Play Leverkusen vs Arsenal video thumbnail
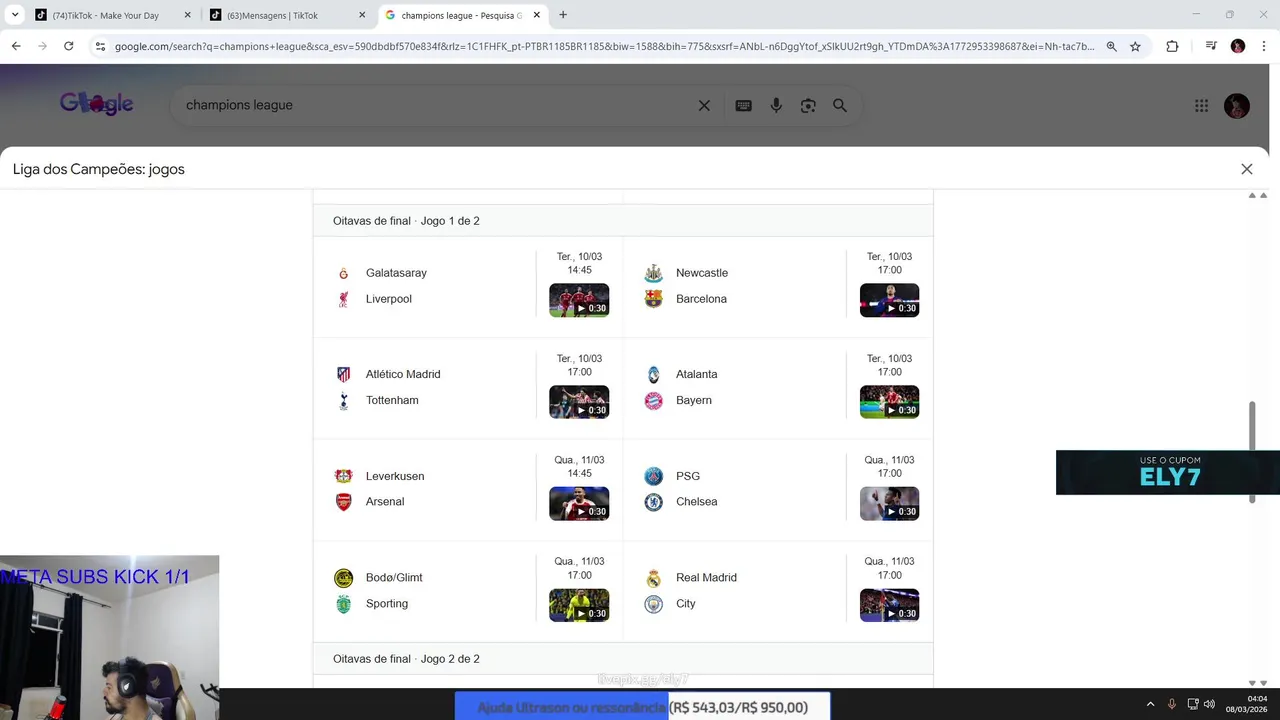The width and height of the screenshot is (1280, 720). click(x=579, y=503)
